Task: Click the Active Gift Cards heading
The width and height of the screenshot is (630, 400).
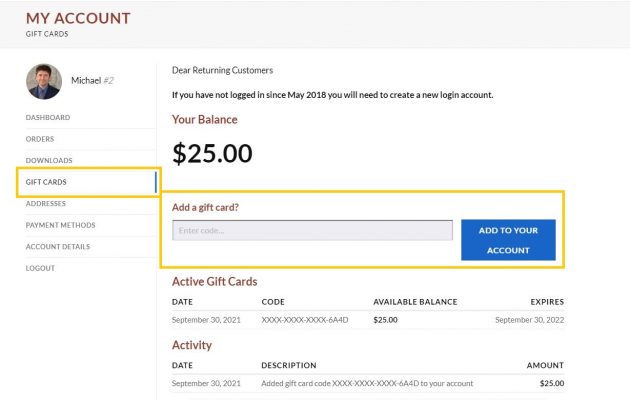Action: point(215,282)
